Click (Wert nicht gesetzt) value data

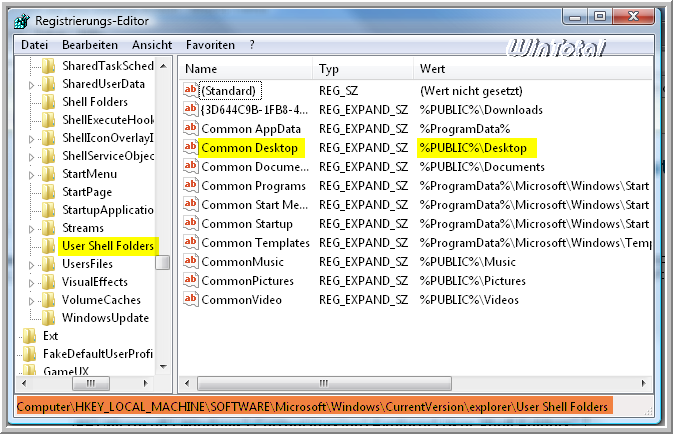coord(471,91)
